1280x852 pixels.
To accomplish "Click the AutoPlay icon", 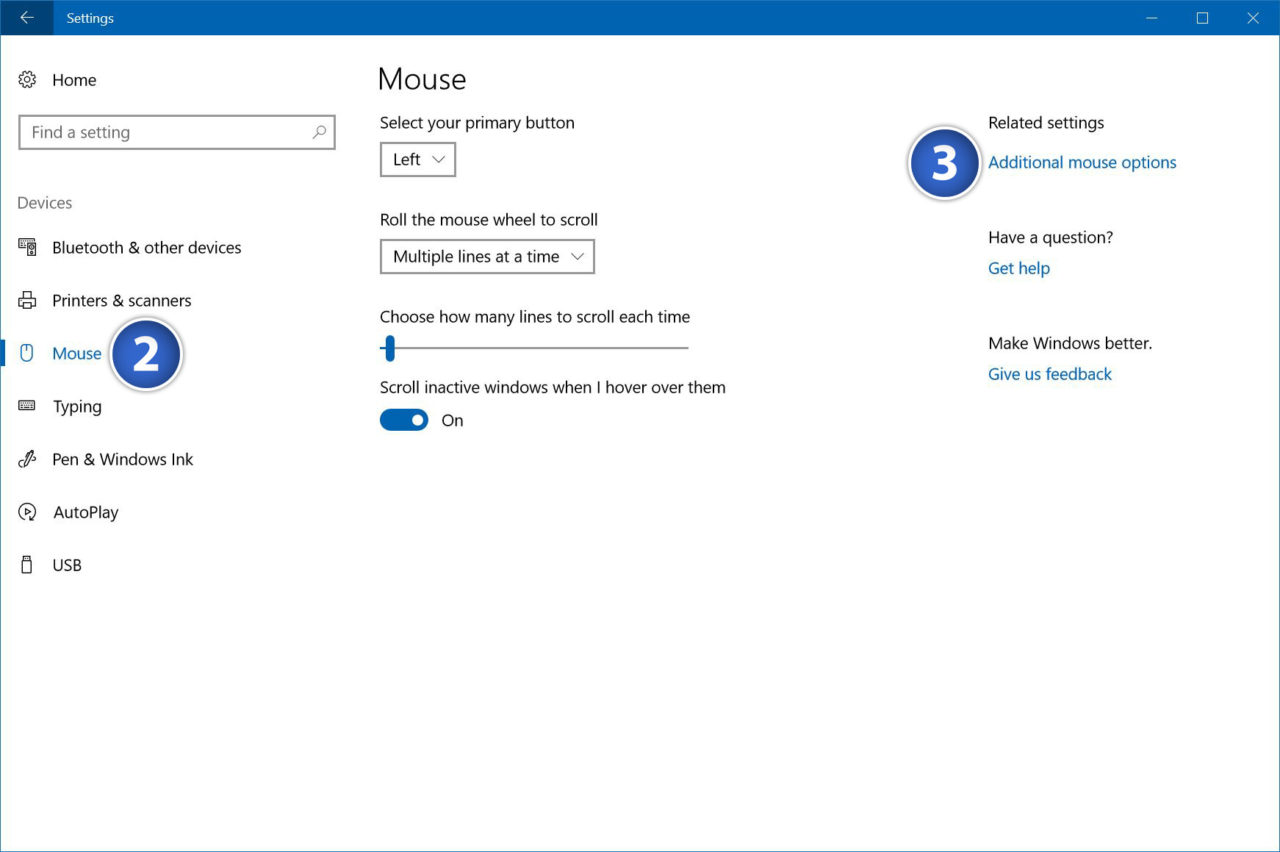I will [27, 512].
